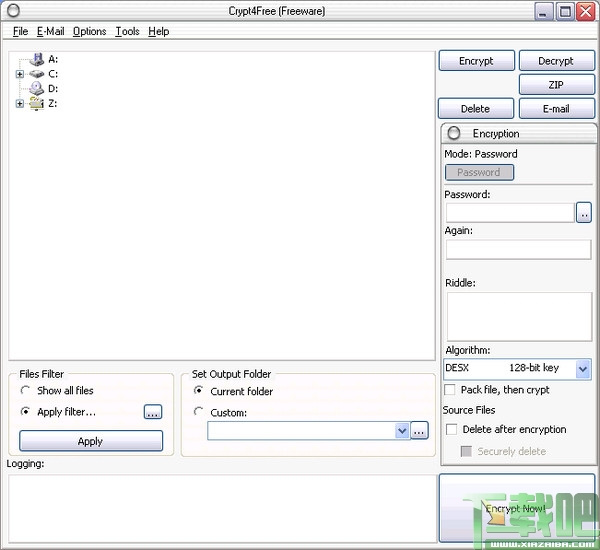Click the floppy drive A: icon
Image resolution: width=600 pixels, height=550 pixels.
coord(37,59)
